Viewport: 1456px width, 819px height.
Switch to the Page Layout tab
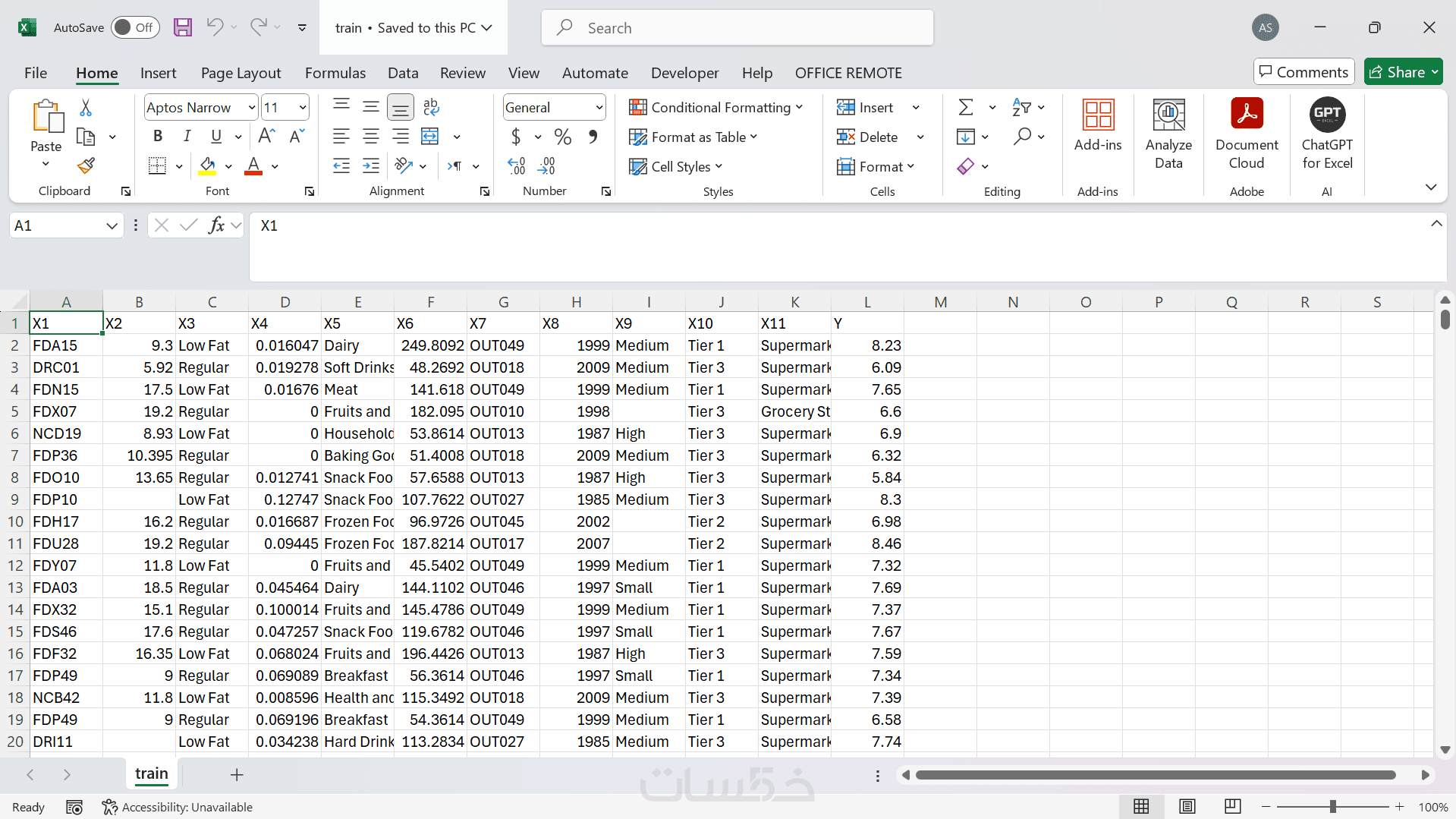tap(241, 73)
